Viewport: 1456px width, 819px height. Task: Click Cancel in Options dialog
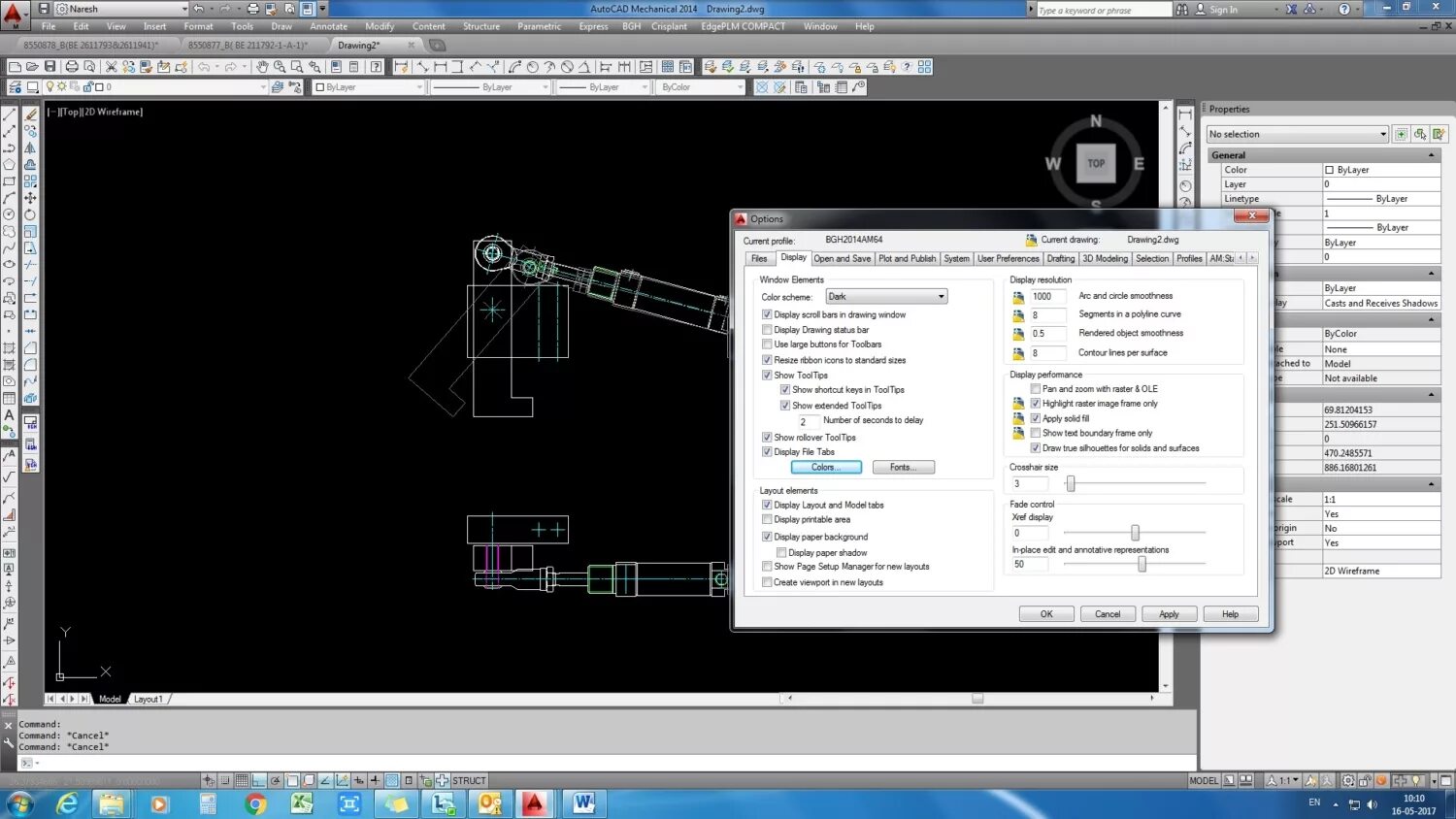1108,614
